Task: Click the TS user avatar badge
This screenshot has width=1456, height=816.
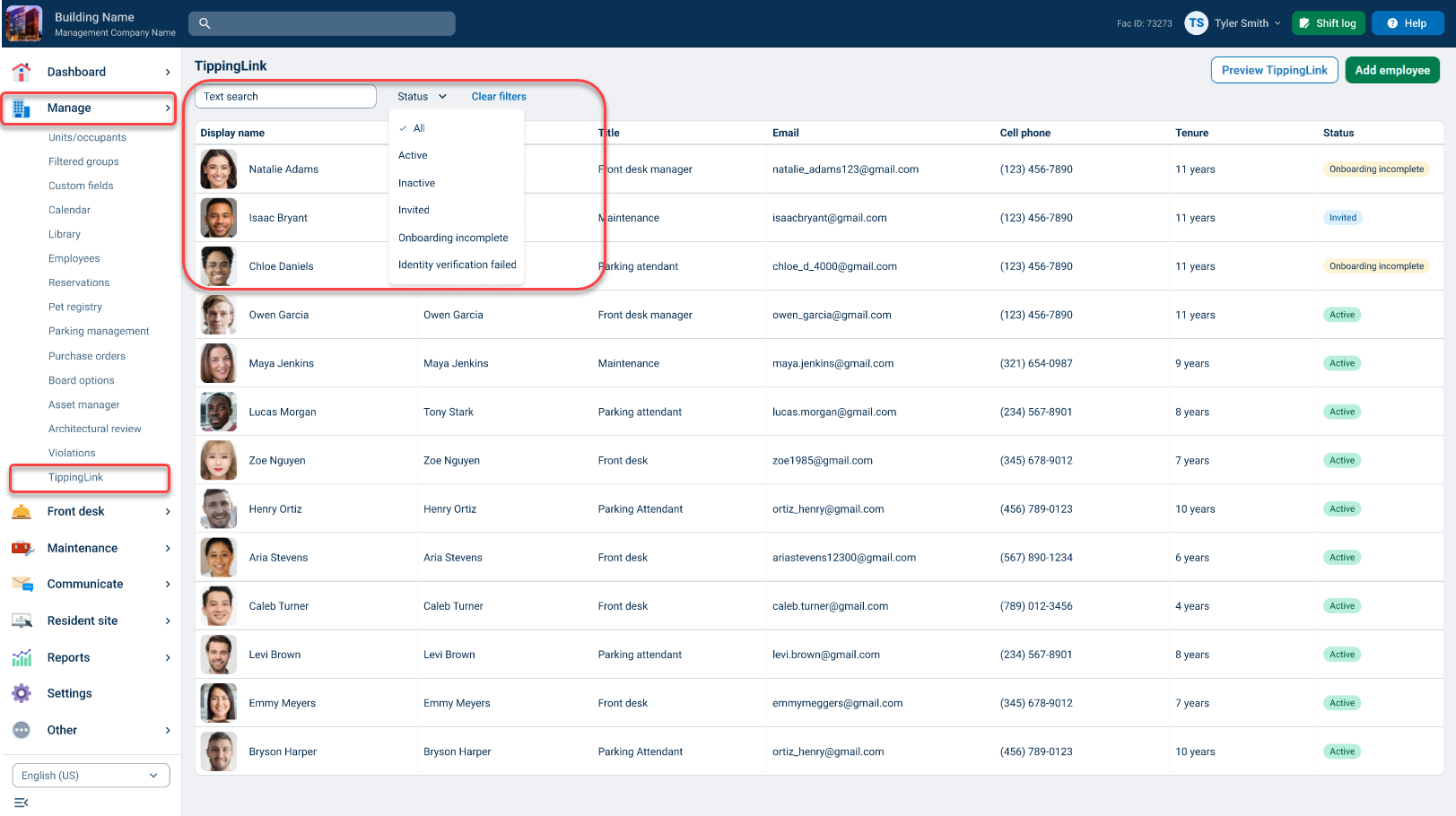Action: point(1196,23)
